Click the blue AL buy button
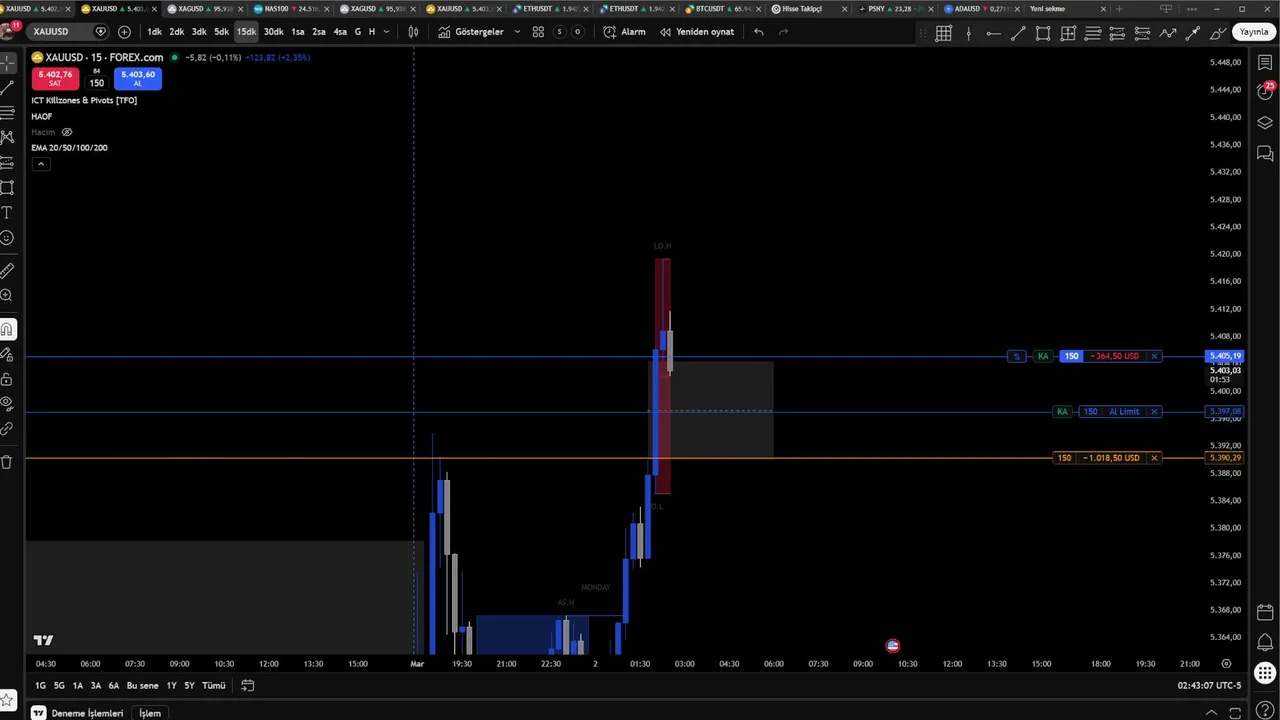Screen dimensions: 1280x720 click(137, 78)
